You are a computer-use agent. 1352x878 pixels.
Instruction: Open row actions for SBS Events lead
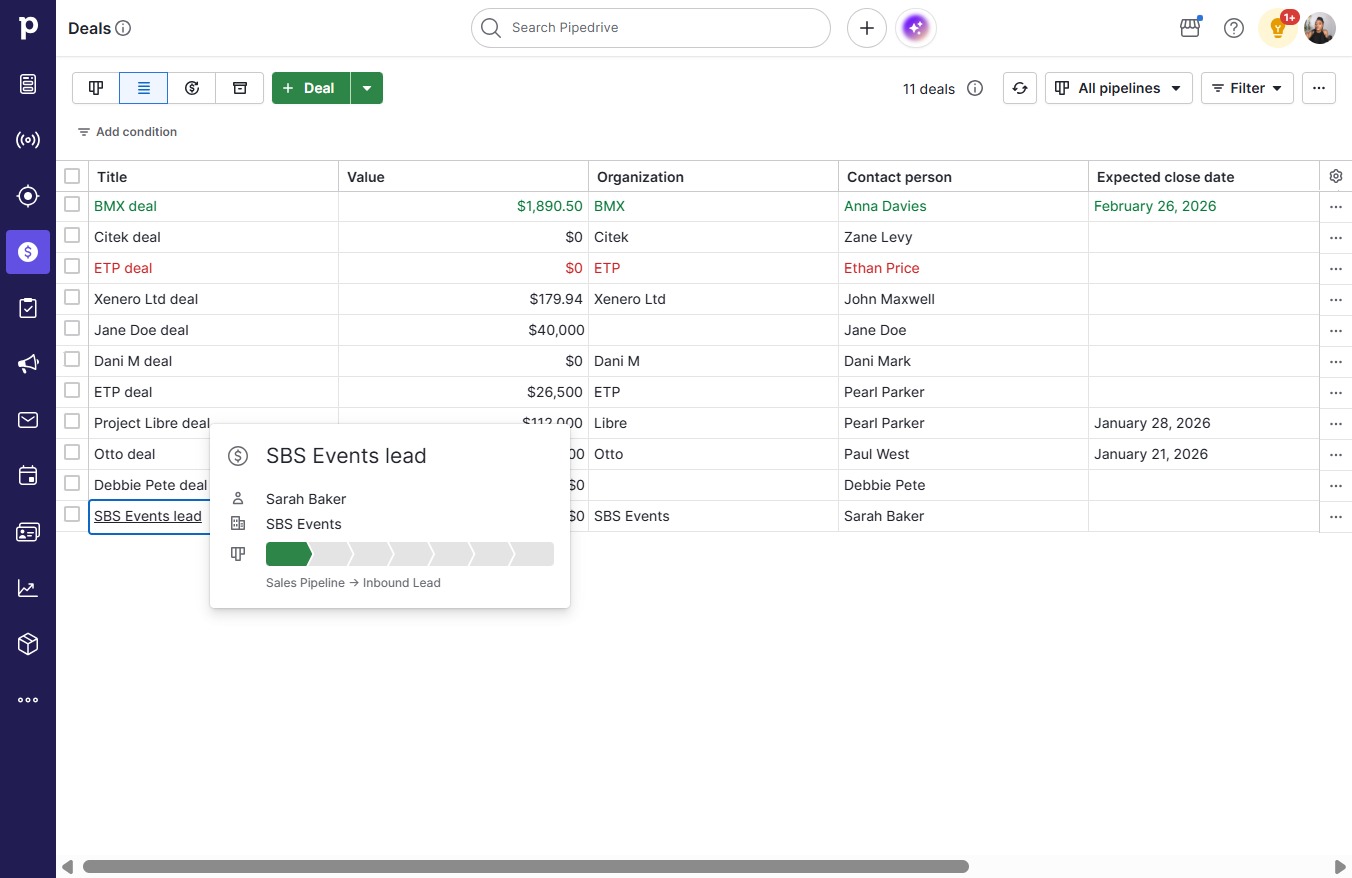pyautogui.click(x=1335, y=517)
